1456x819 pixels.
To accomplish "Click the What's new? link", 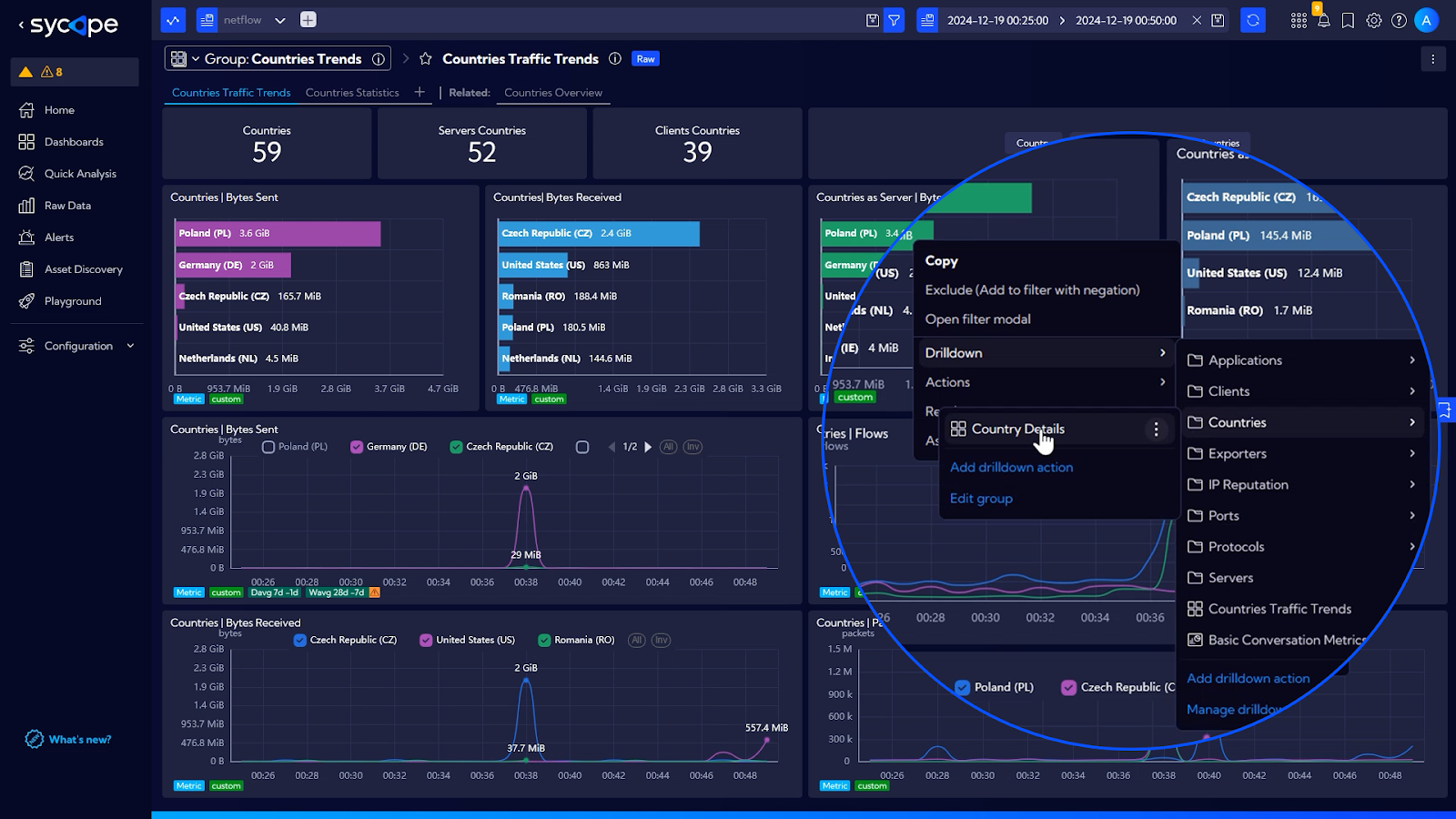I will tap(79, 740).
